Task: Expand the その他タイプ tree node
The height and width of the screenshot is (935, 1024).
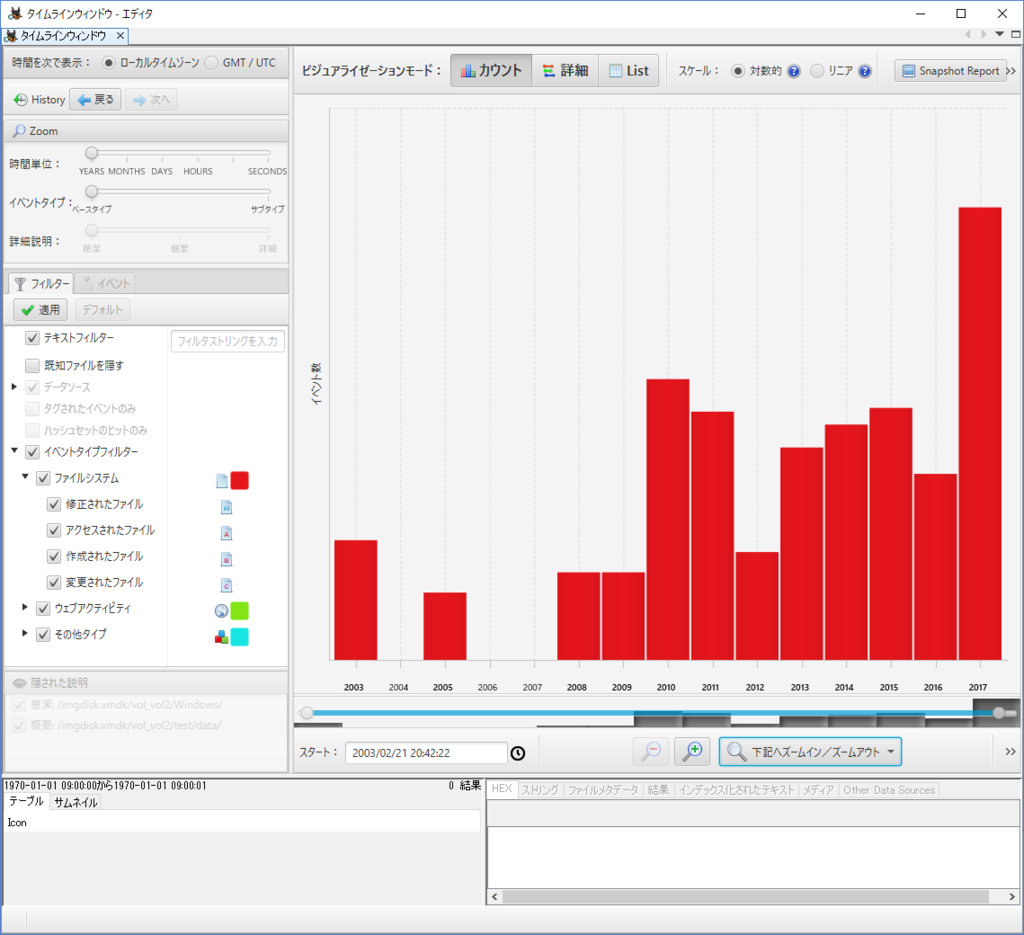Action: pyautogui.click(x=25, y=633)
